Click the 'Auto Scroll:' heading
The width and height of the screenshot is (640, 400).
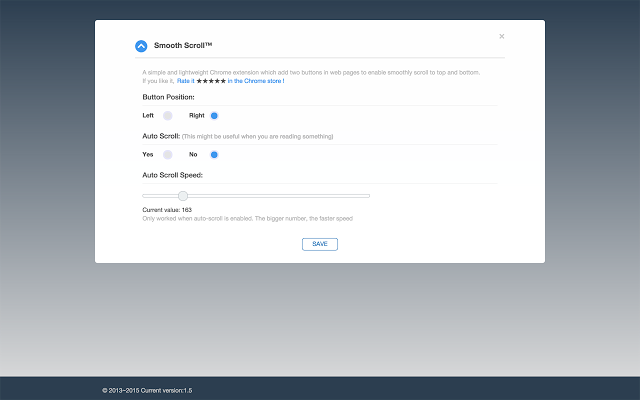tap(161, 136)
